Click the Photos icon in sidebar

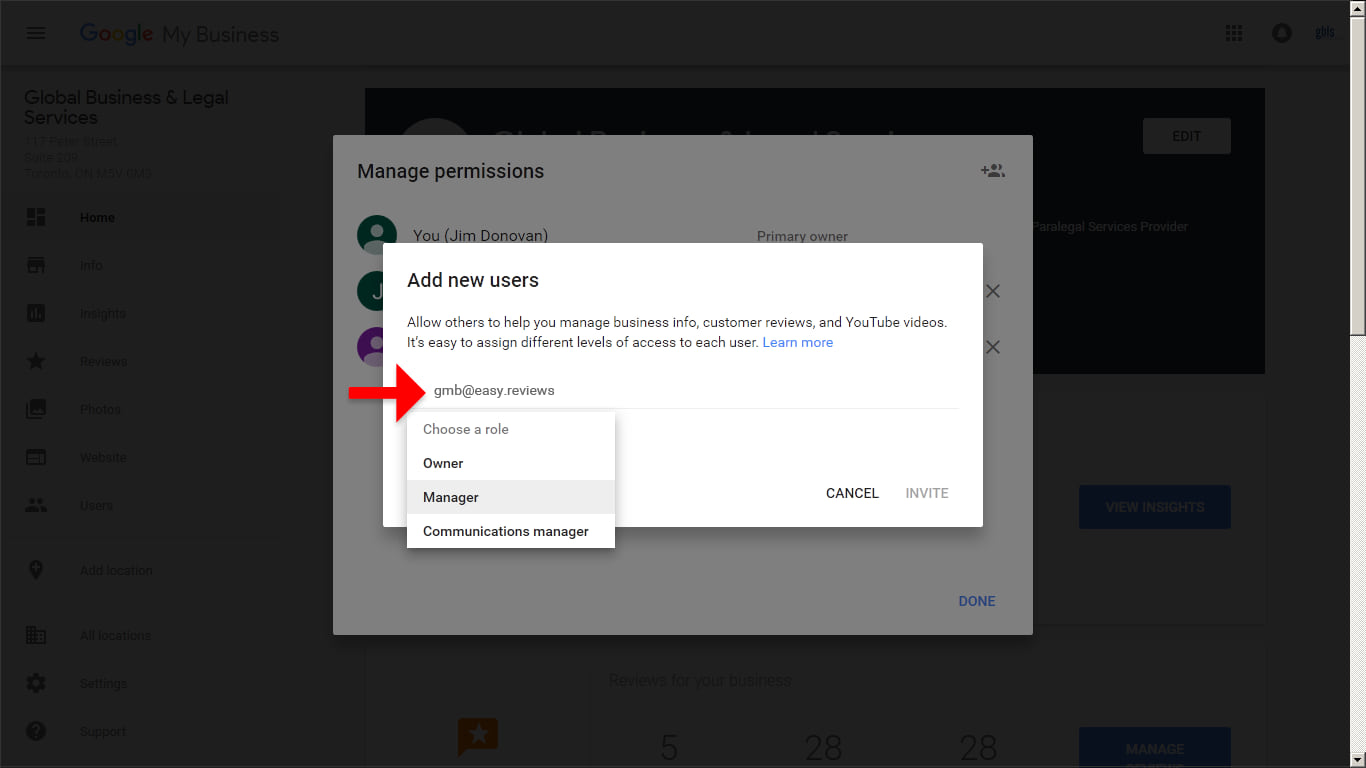coord(36,409)
